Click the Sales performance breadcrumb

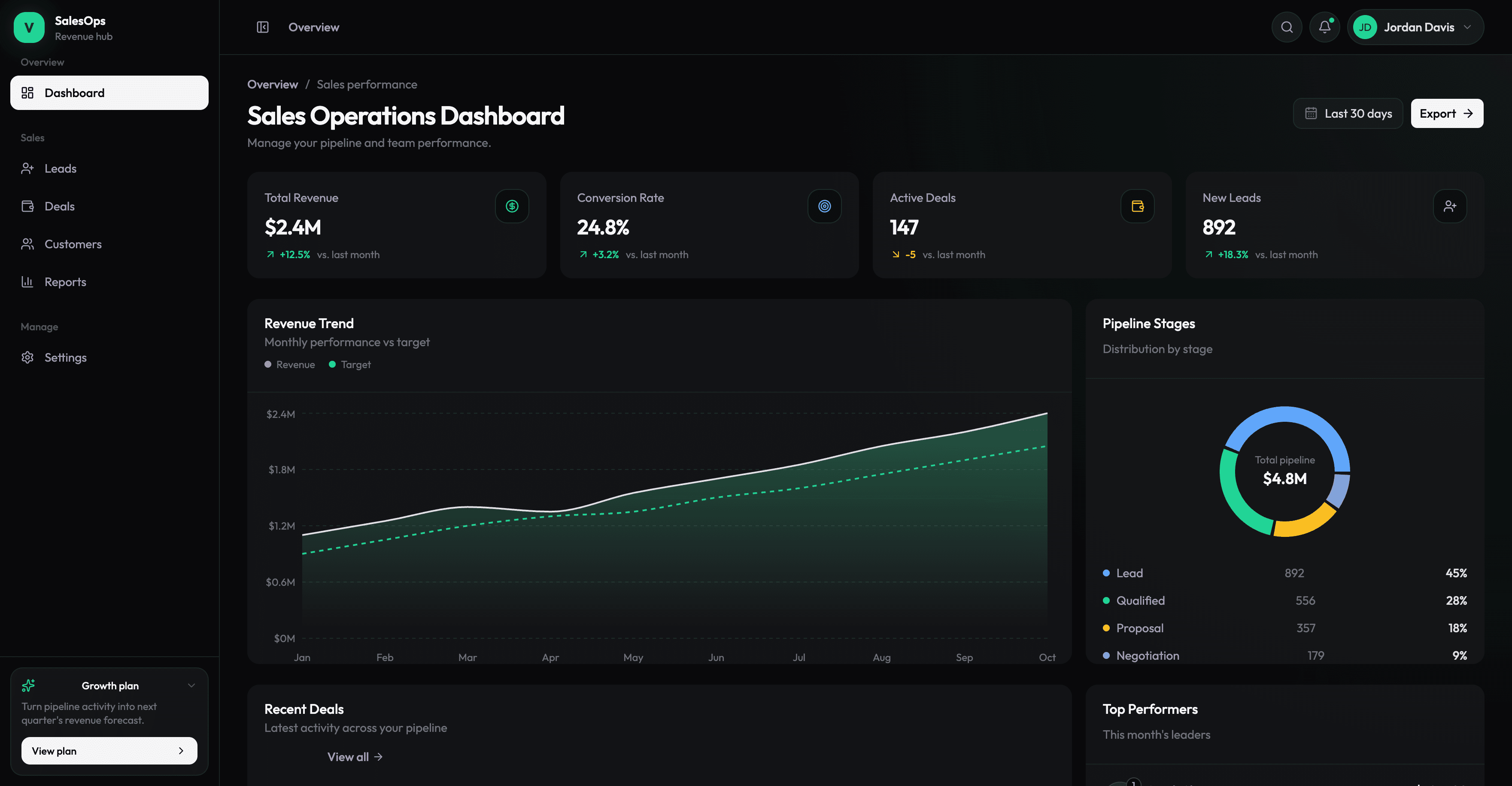tap(367, 84)
